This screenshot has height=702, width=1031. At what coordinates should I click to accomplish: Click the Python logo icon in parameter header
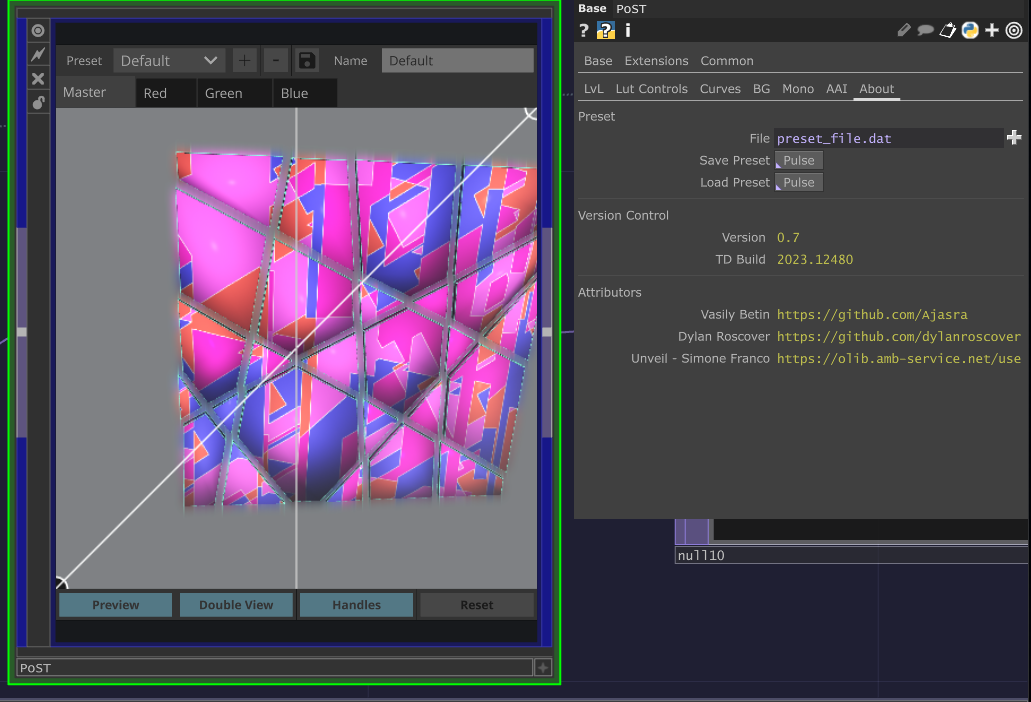(970, 30)
